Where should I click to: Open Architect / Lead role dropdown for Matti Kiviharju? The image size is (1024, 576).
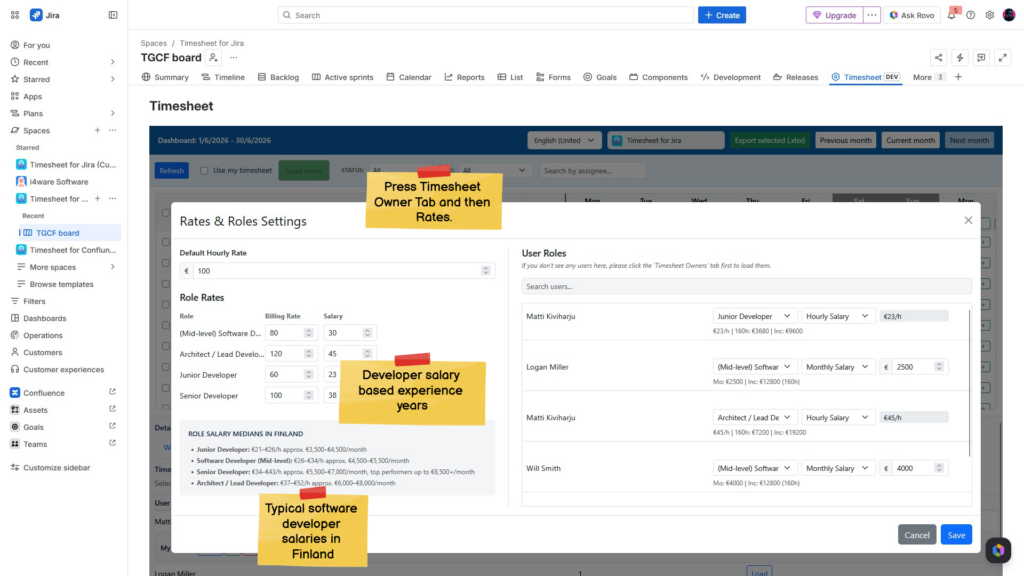tap(754, 417)
